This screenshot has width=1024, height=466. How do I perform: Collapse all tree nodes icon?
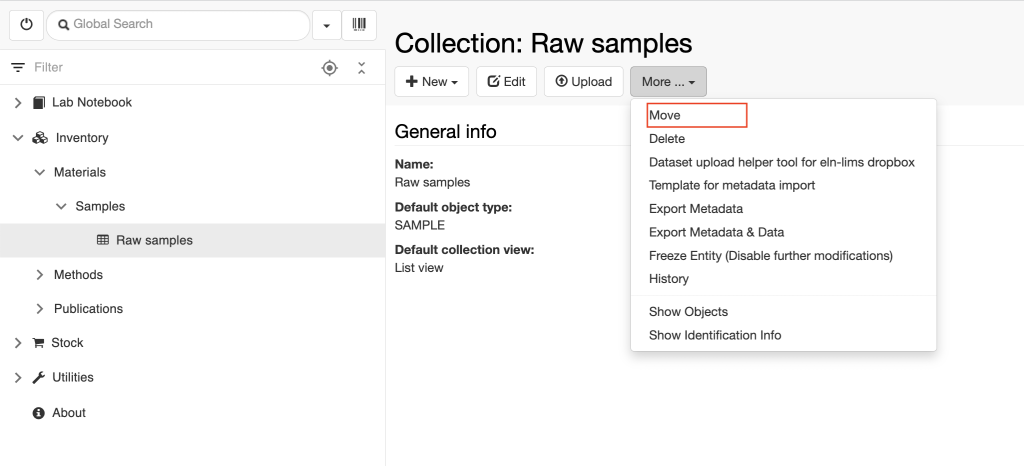pos(362,67)
